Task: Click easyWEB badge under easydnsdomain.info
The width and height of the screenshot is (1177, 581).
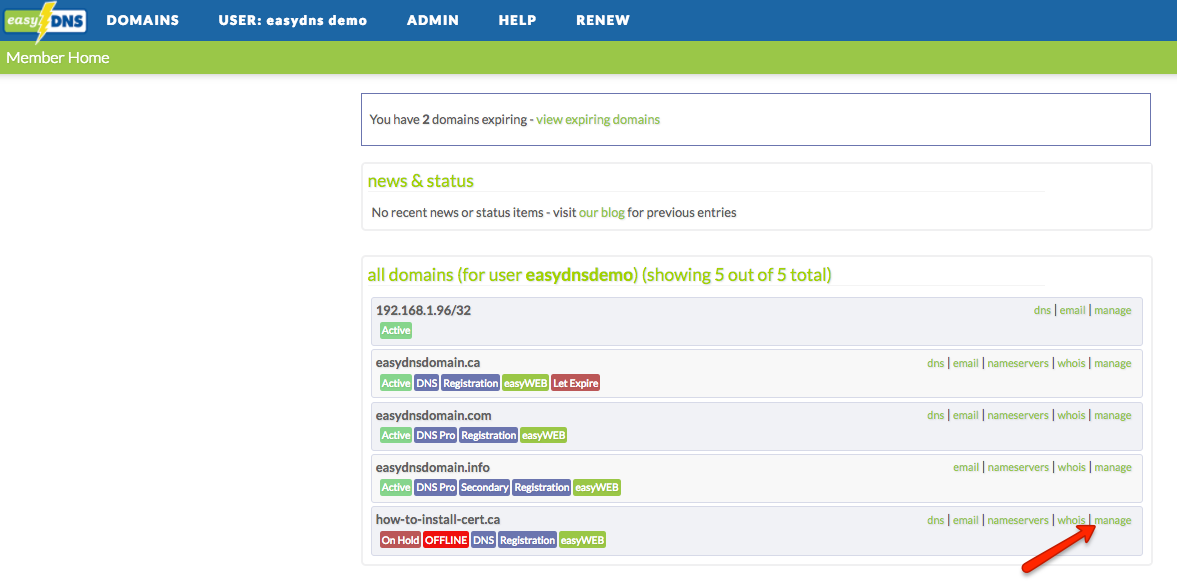Action: [598, 488]
